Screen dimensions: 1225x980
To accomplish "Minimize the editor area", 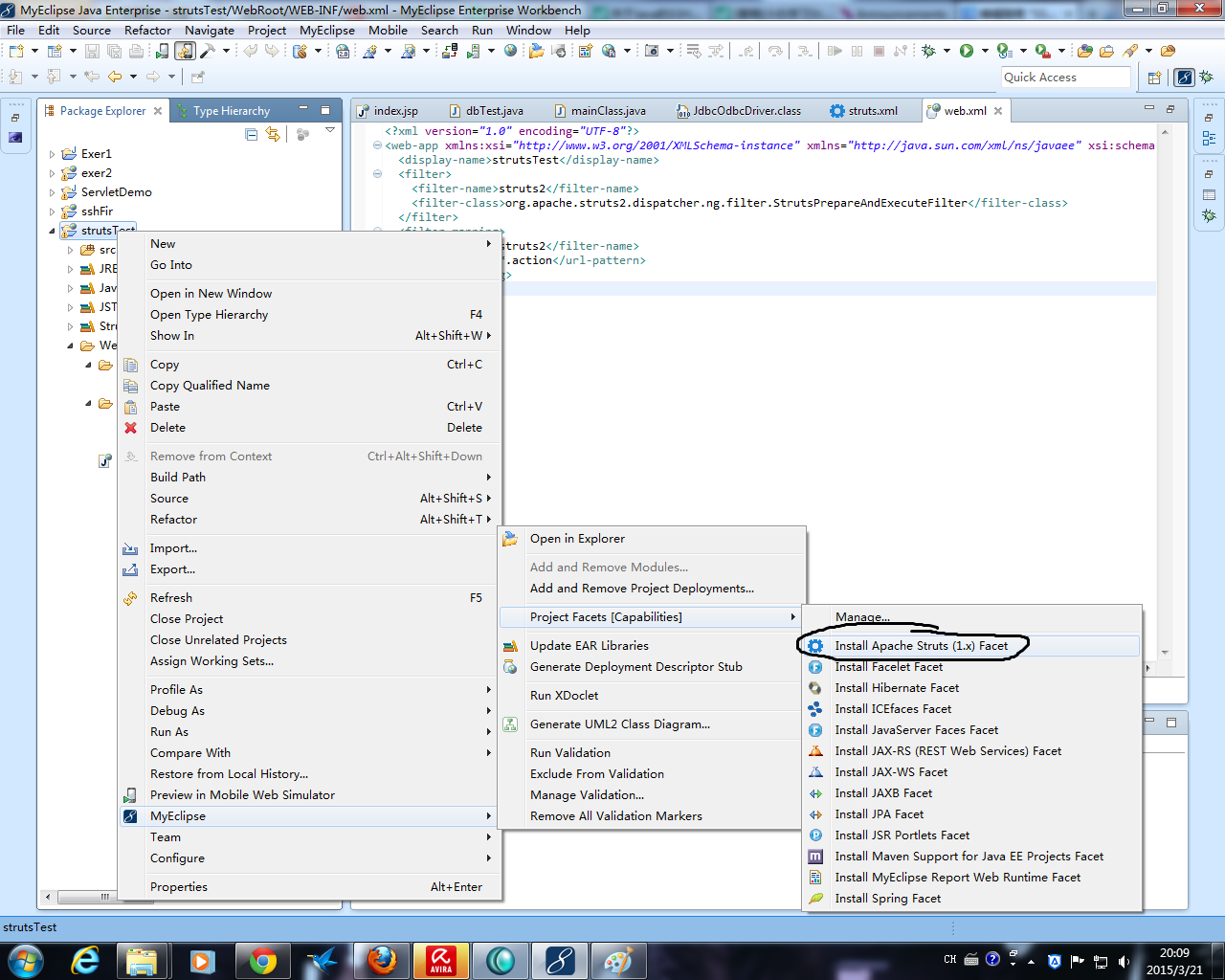I will click(1148, 109).
